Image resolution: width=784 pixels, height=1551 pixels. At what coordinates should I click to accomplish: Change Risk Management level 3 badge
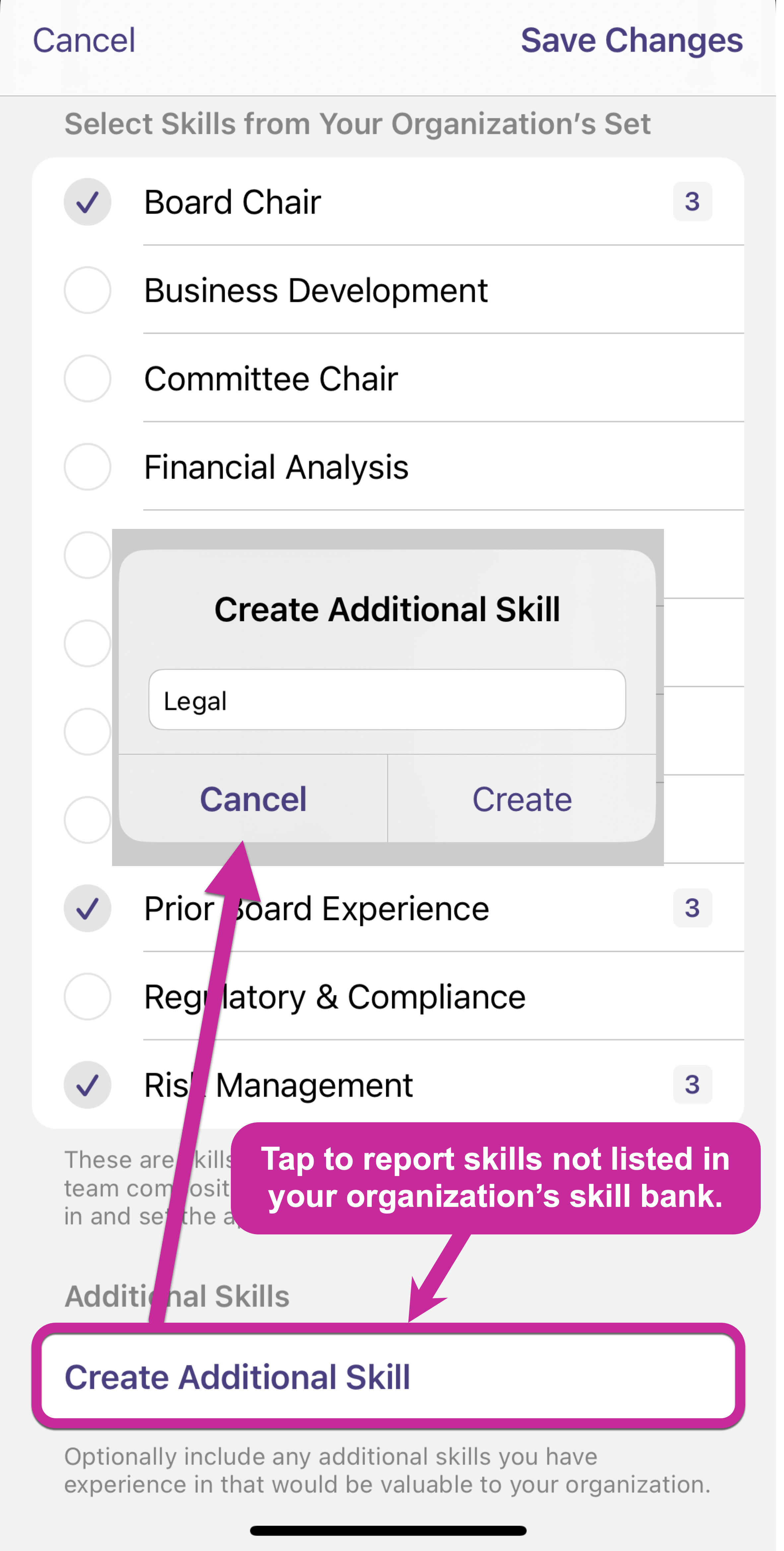pyautogui.click(x=692, y=1085)
